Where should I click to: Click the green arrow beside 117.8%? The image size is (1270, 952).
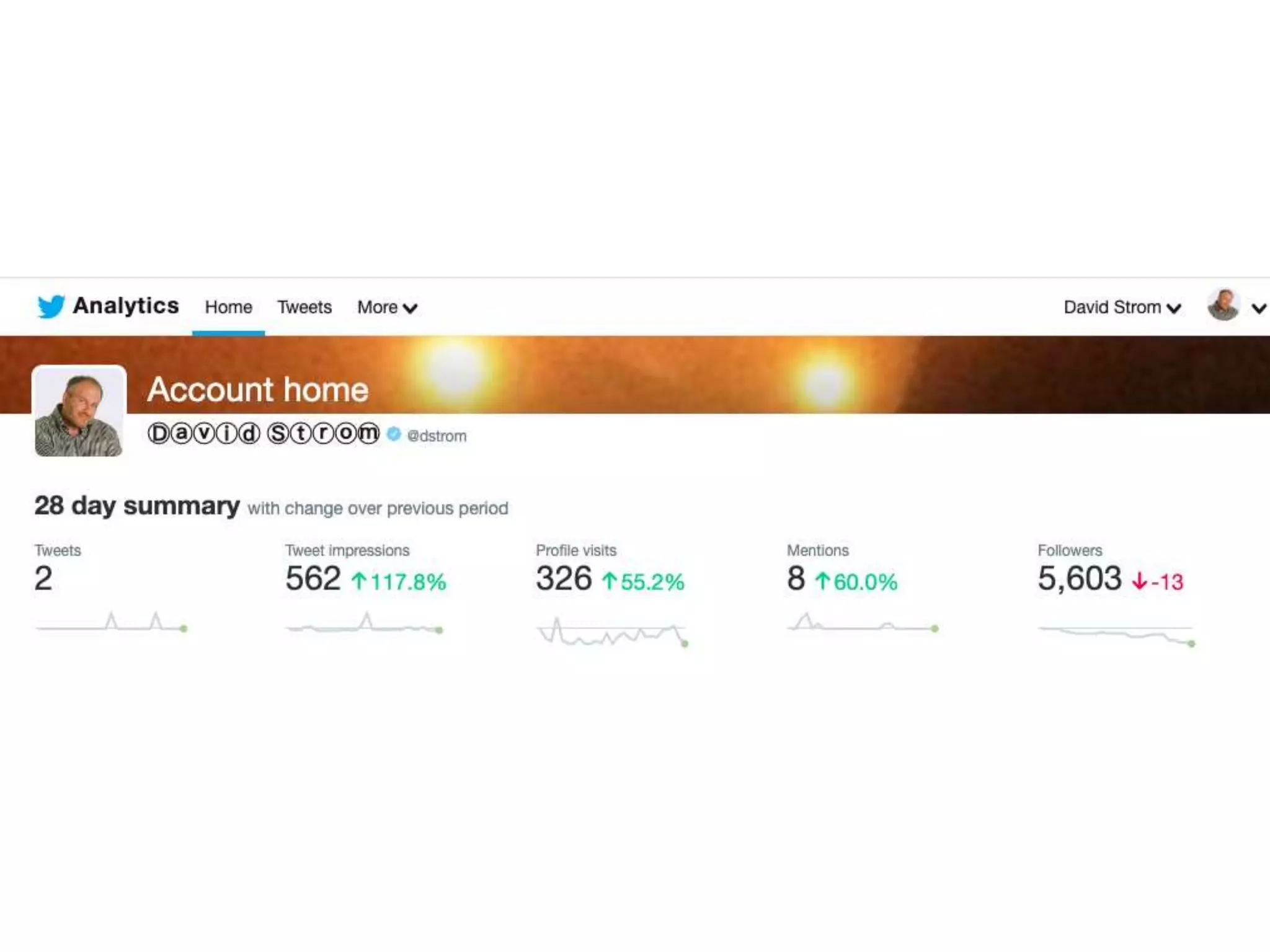[x=359, y=581]
